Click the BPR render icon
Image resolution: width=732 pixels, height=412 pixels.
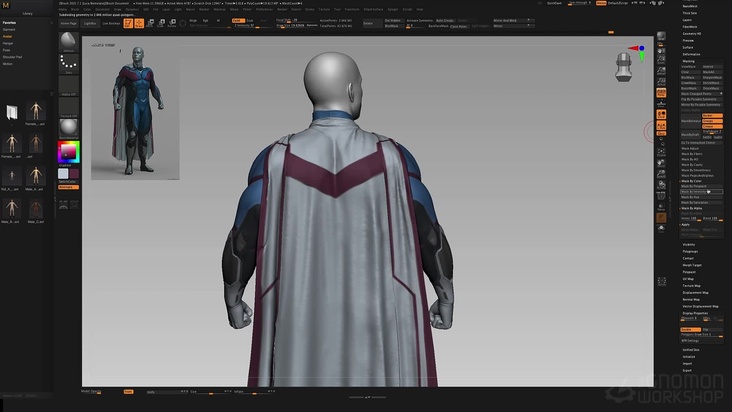[661, 37]
